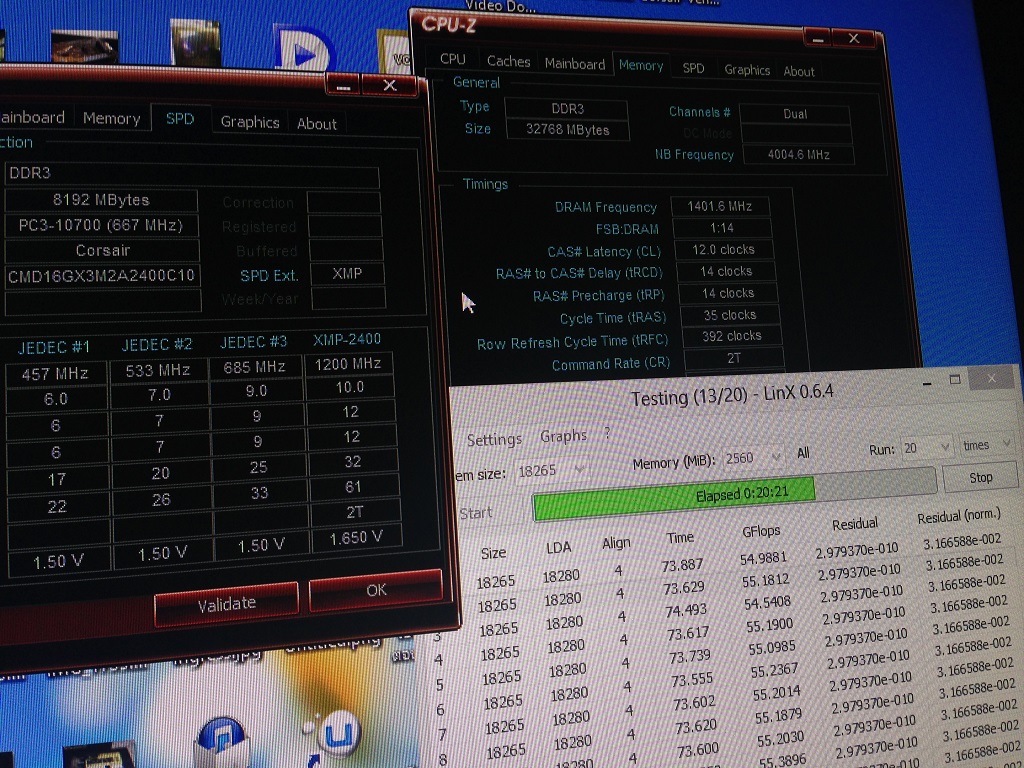
Task: Click the Command Rate value 2T in Memory tab
Action: tap(733, 358)
